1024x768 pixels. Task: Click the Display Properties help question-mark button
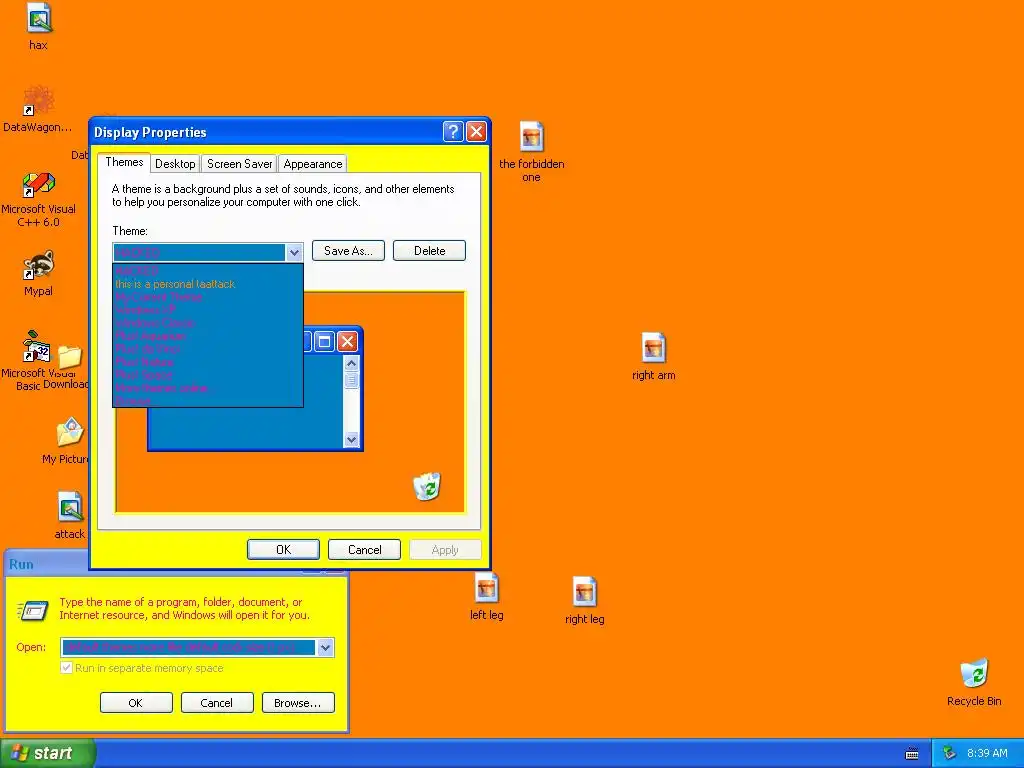[453, 132]
